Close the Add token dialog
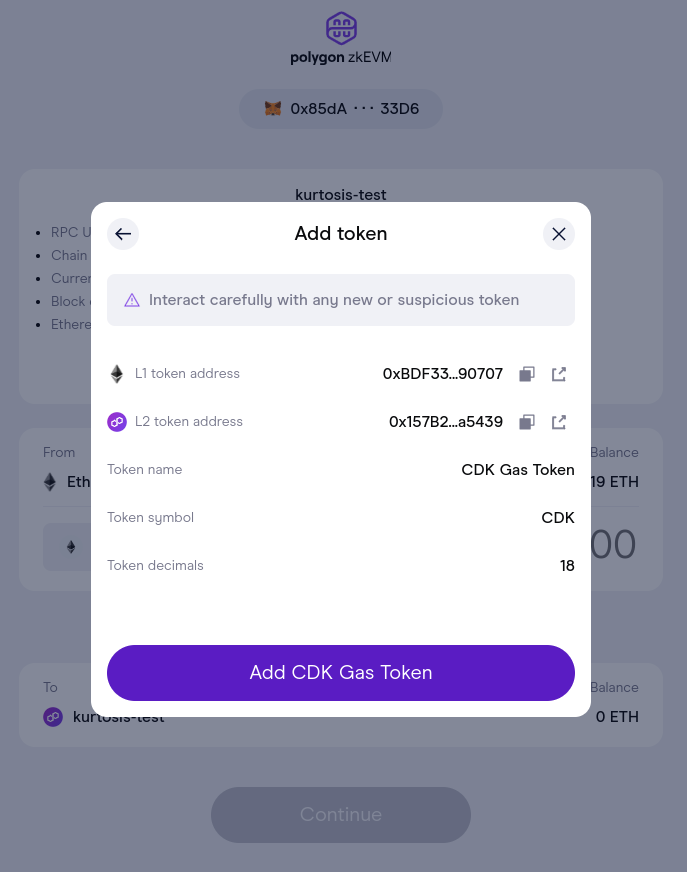The width and height of the screenshot is (687, 872). click(x=559, y=234)
